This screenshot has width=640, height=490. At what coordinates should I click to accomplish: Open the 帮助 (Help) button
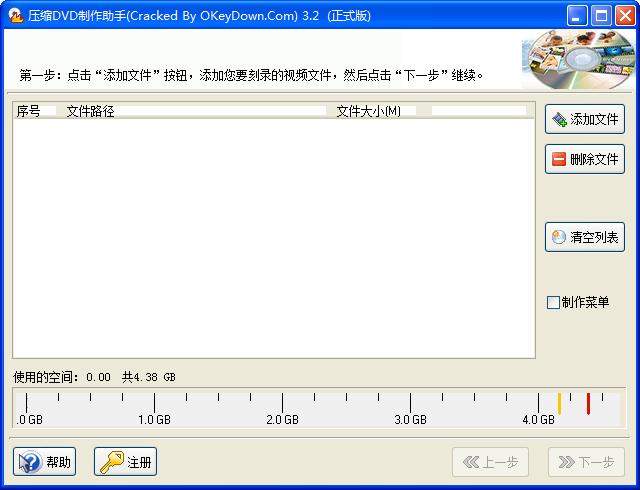(x=44, y=462)
